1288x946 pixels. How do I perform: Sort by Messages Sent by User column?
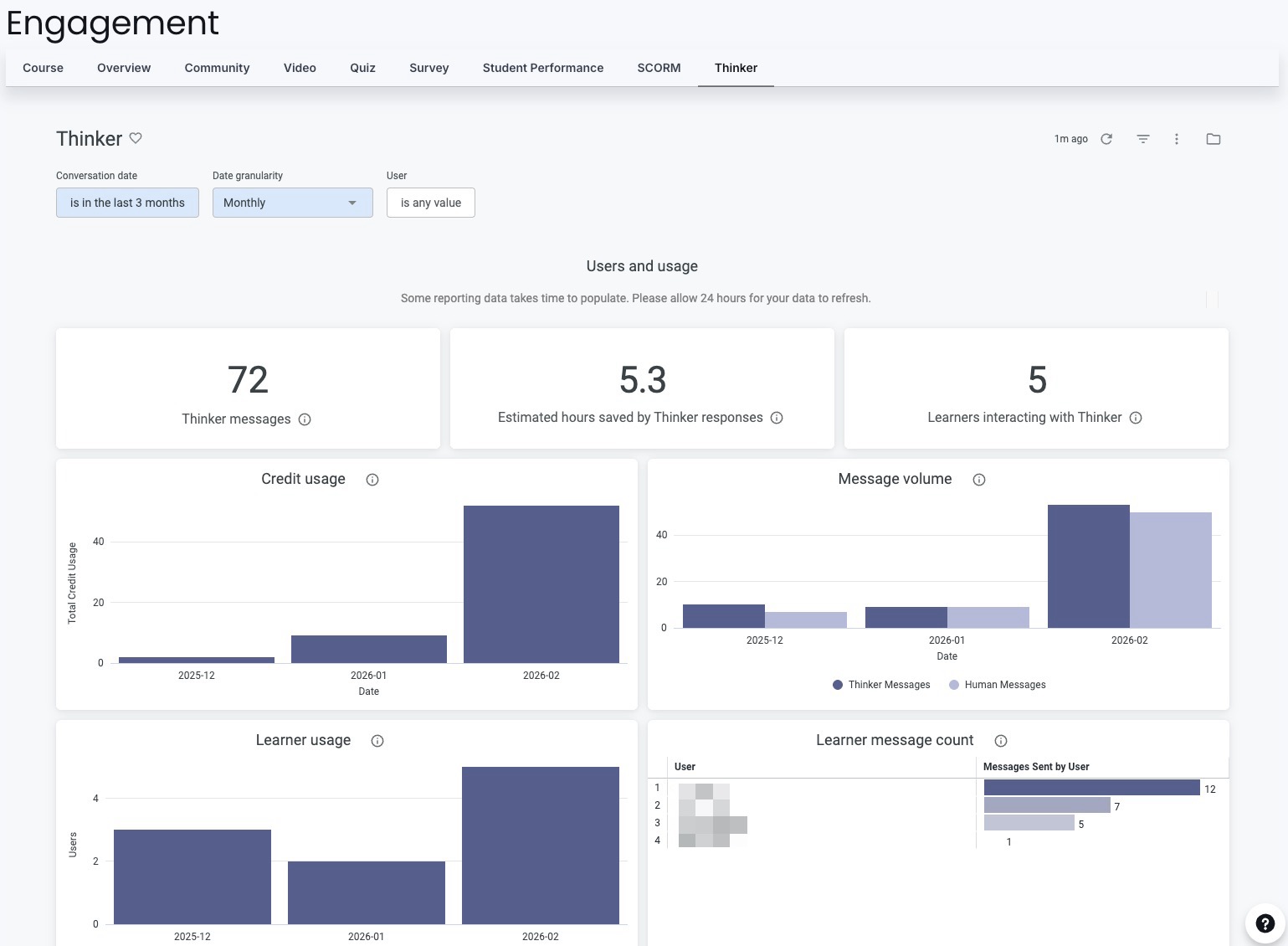(1036, 767)
